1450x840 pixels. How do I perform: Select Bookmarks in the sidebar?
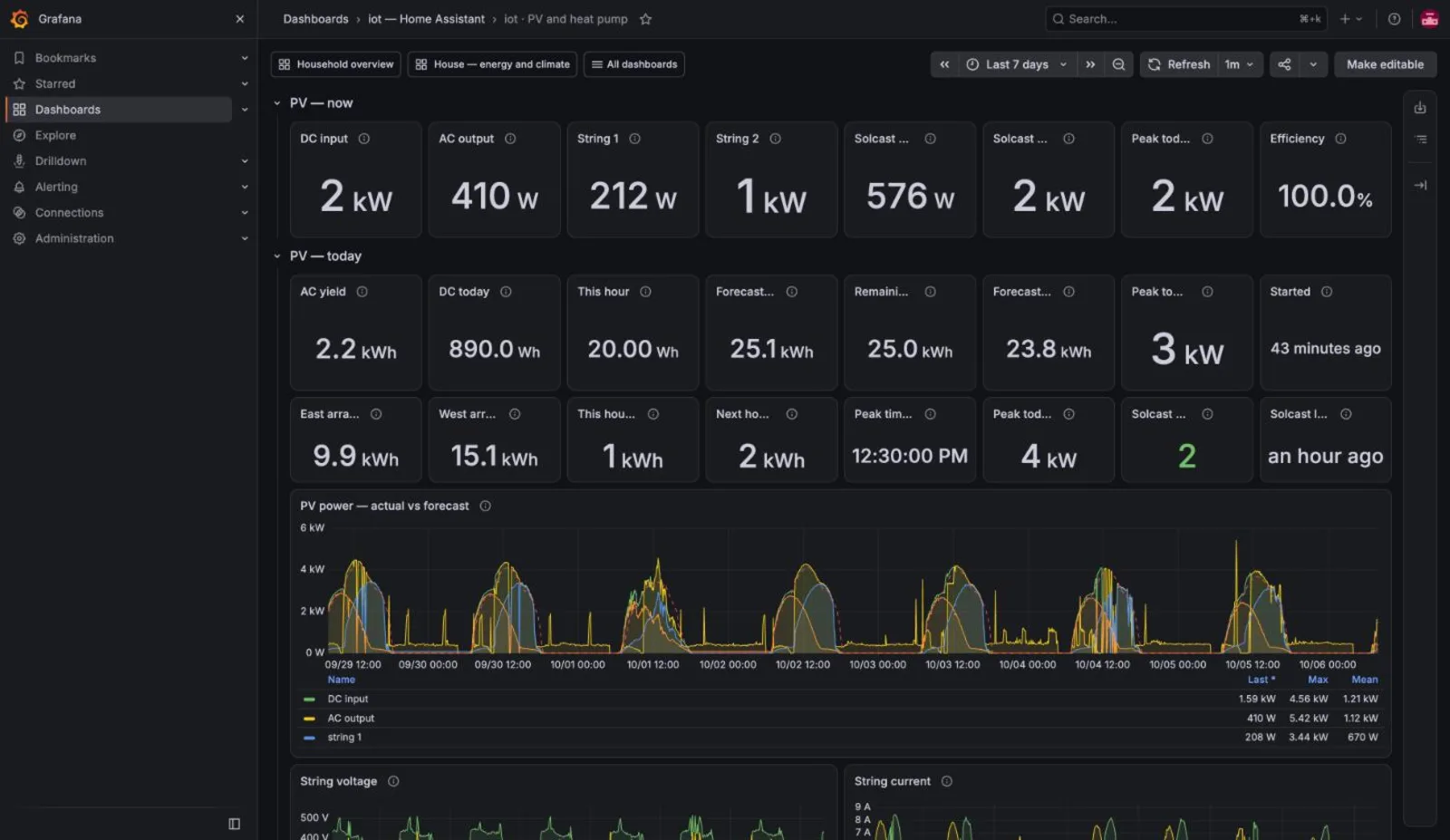click(65, 58)
